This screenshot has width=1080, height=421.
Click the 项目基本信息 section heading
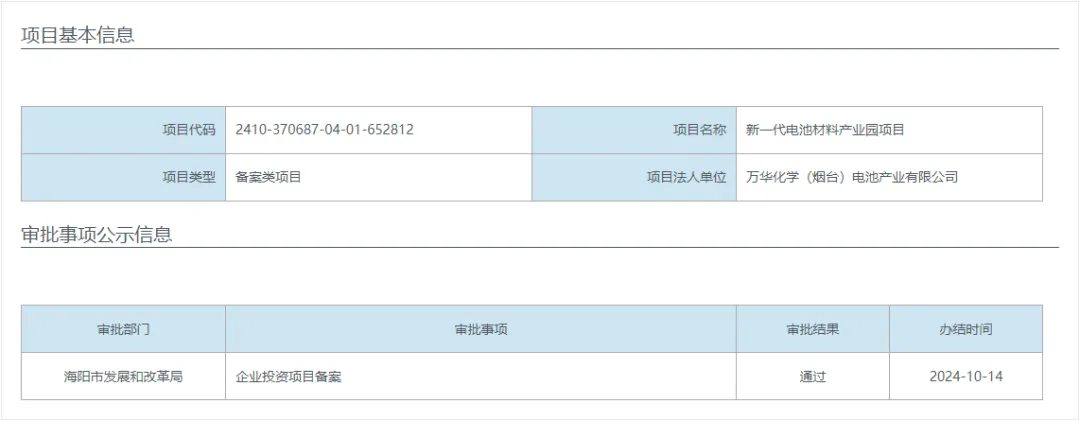(x=78, y=35)
